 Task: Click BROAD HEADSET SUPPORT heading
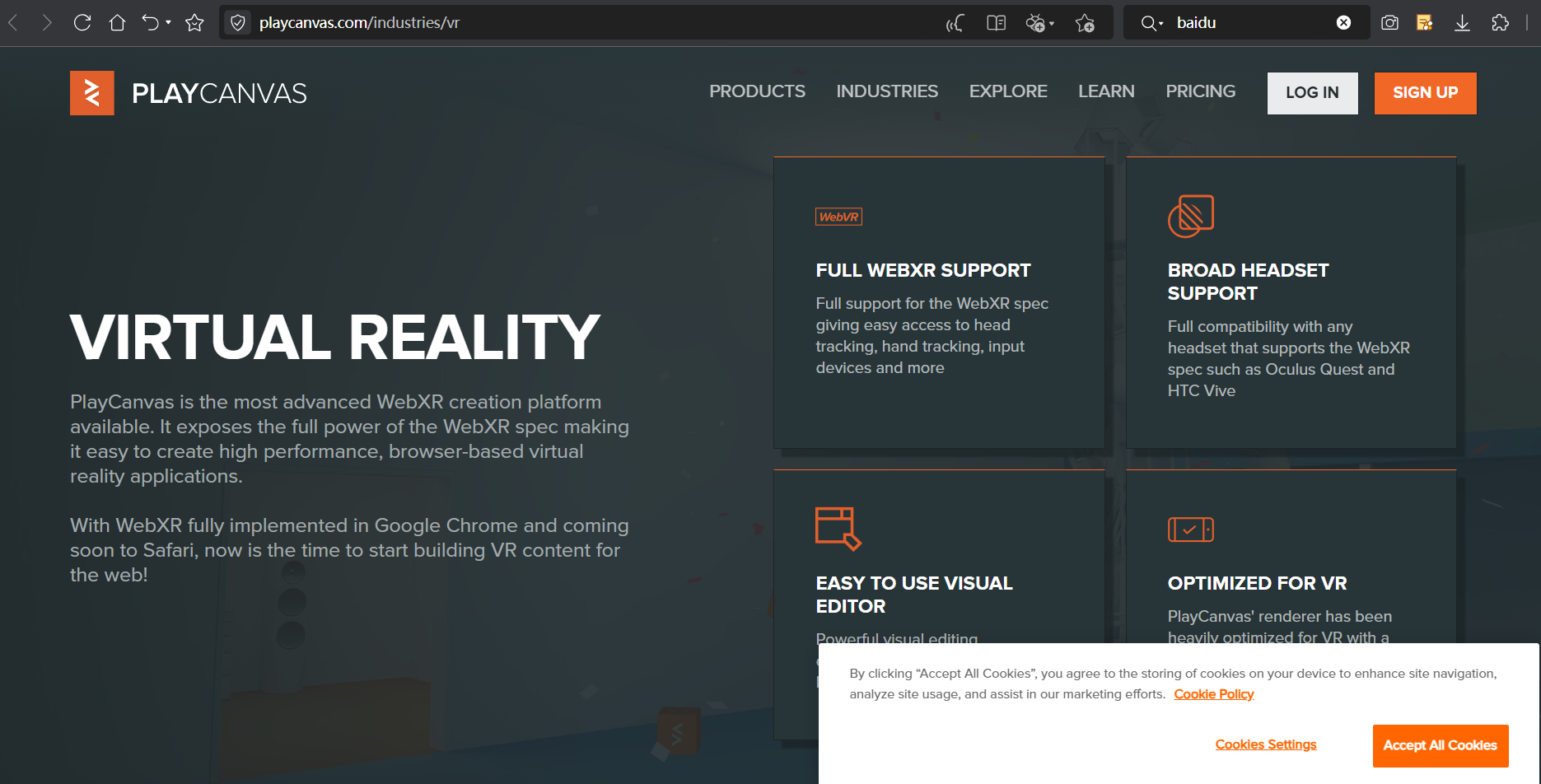(1249, 282)
